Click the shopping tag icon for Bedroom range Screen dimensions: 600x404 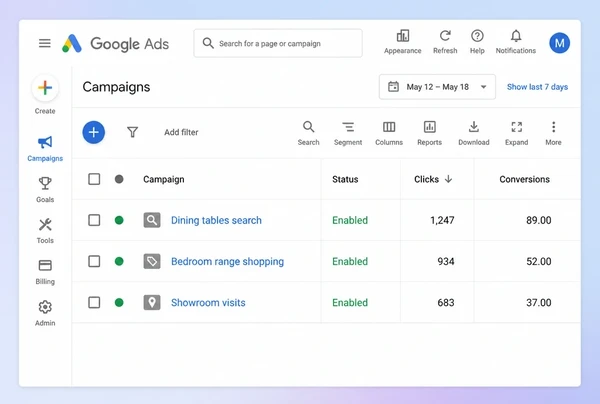click(152, 261)
